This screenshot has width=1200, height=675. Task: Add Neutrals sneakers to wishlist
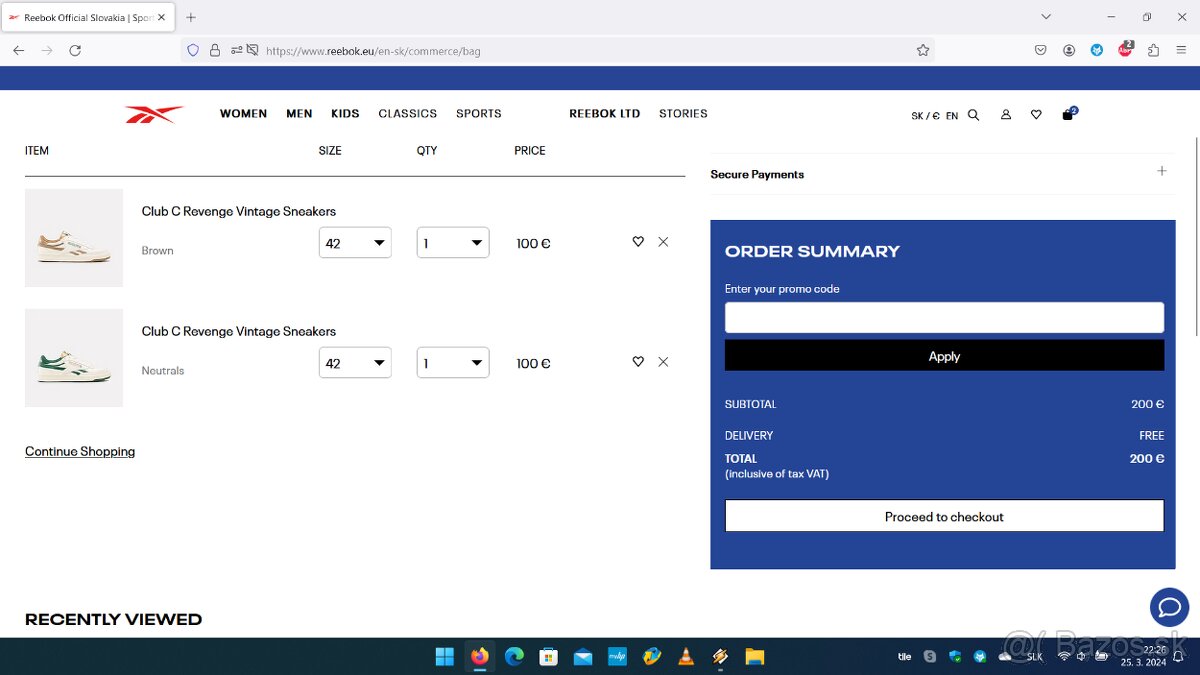(638, 362)
